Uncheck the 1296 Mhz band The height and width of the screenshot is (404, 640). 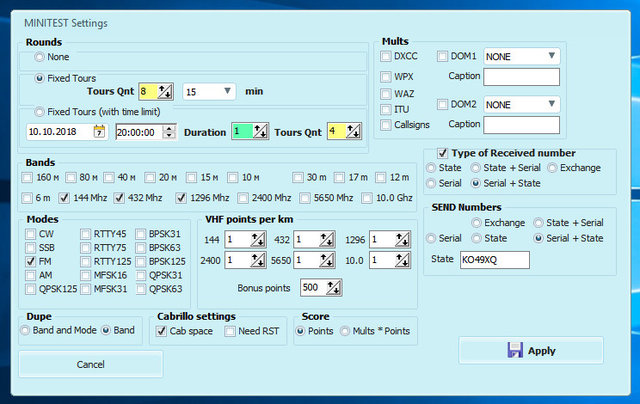pyautogui.click(x=181, y=198)
